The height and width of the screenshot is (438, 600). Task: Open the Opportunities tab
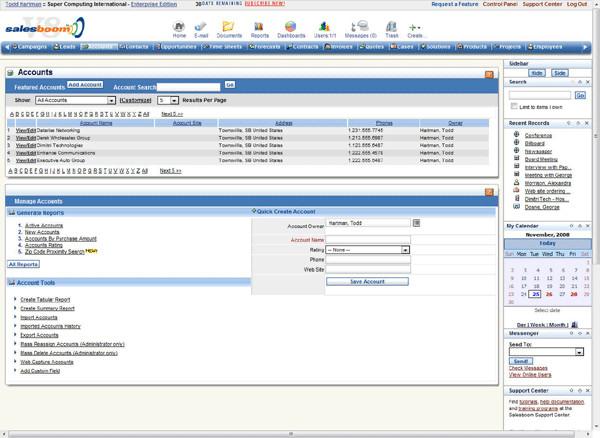[x=176, y=47]
